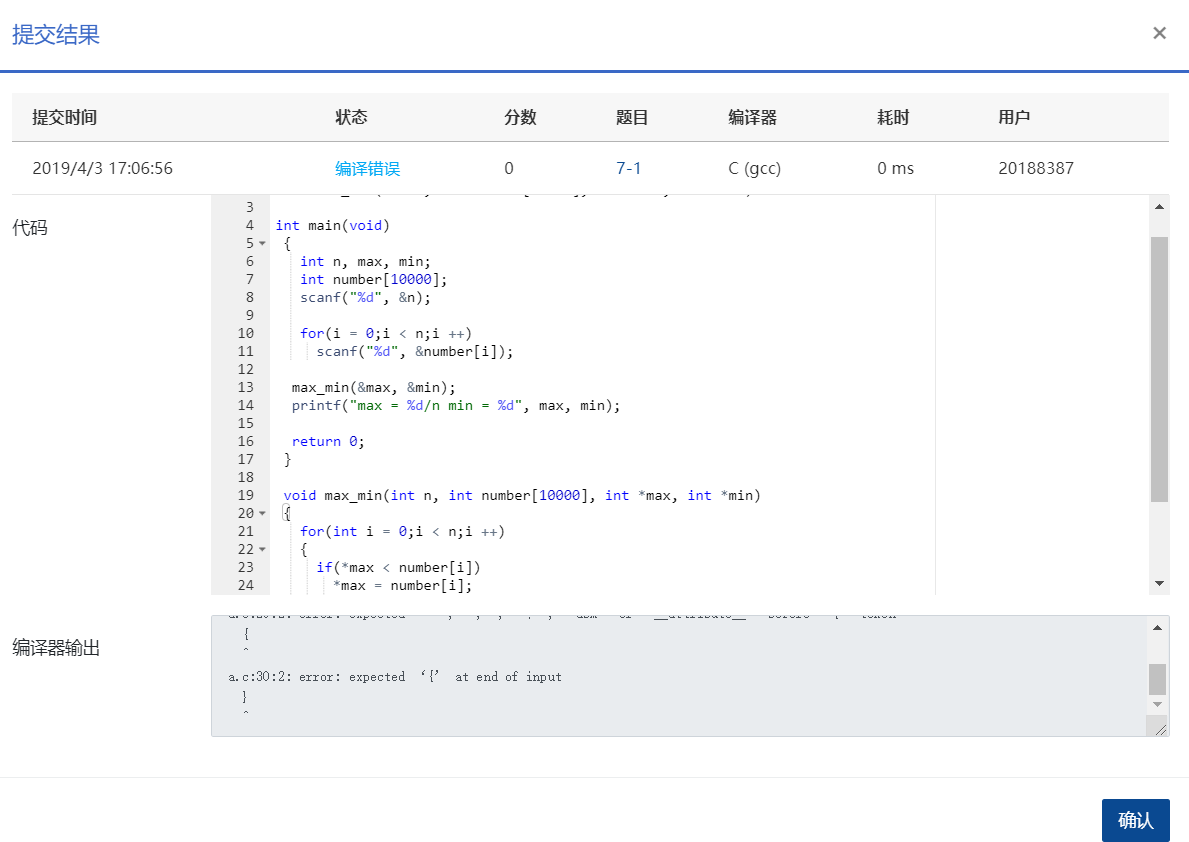Click the 代码 label

point(30,228)
